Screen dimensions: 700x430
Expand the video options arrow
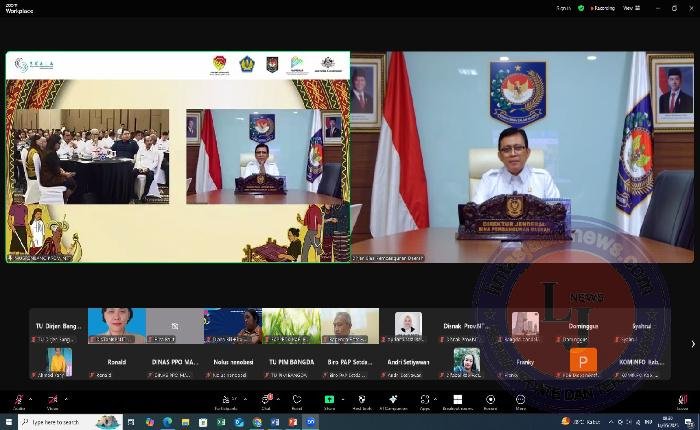click(x=66, y=397)
